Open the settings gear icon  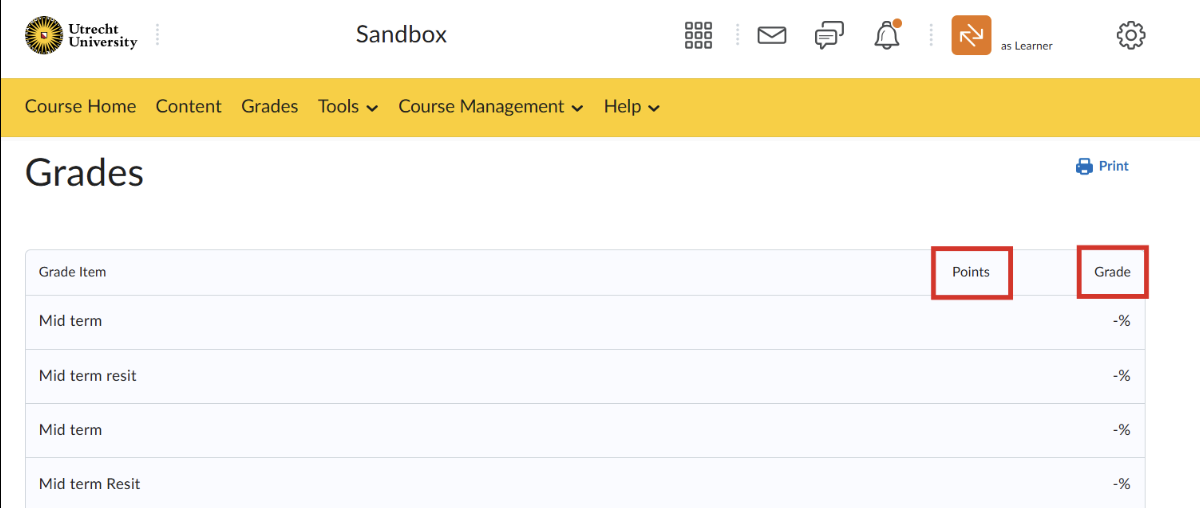[x=1130, y=36]
